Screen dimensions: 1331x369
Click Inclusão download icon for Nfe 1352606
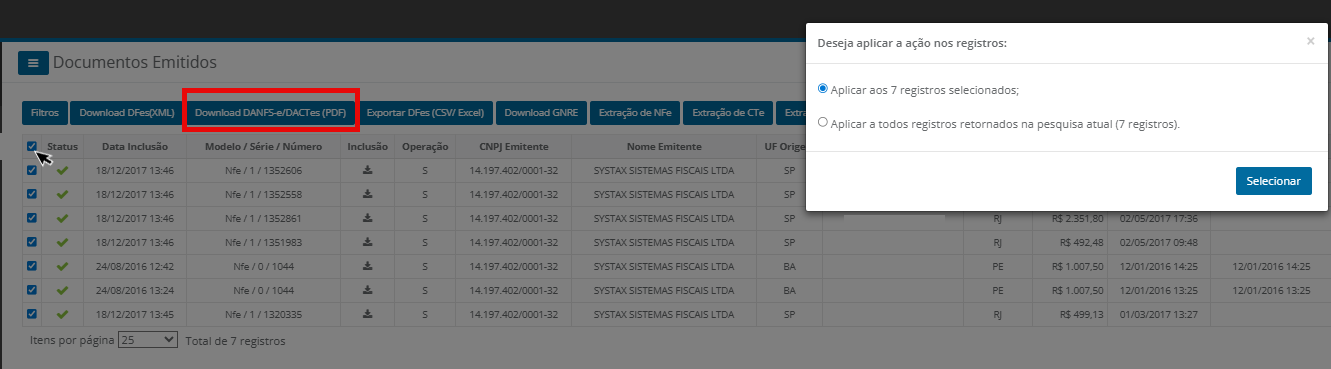(x=368, y=170)
